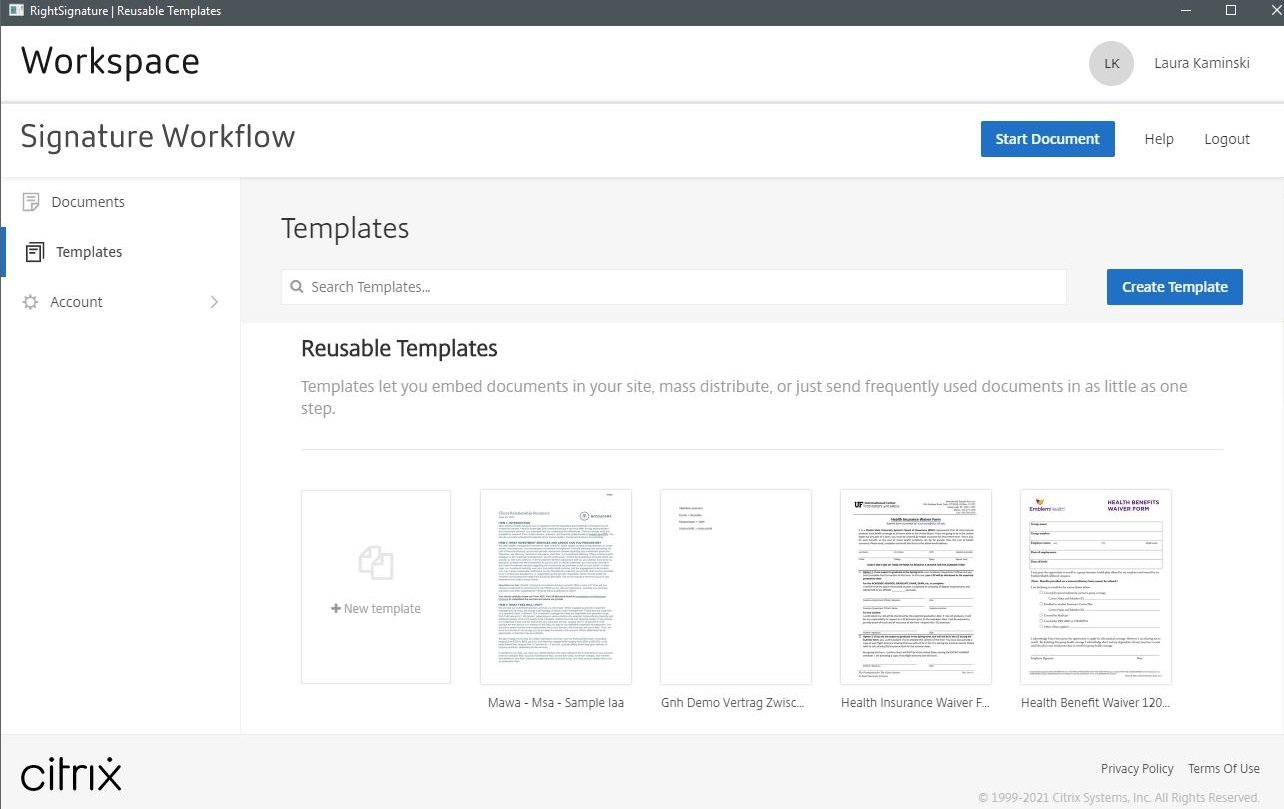Click the LK user avatar

pyautogui.click(x=1111, y=63)
